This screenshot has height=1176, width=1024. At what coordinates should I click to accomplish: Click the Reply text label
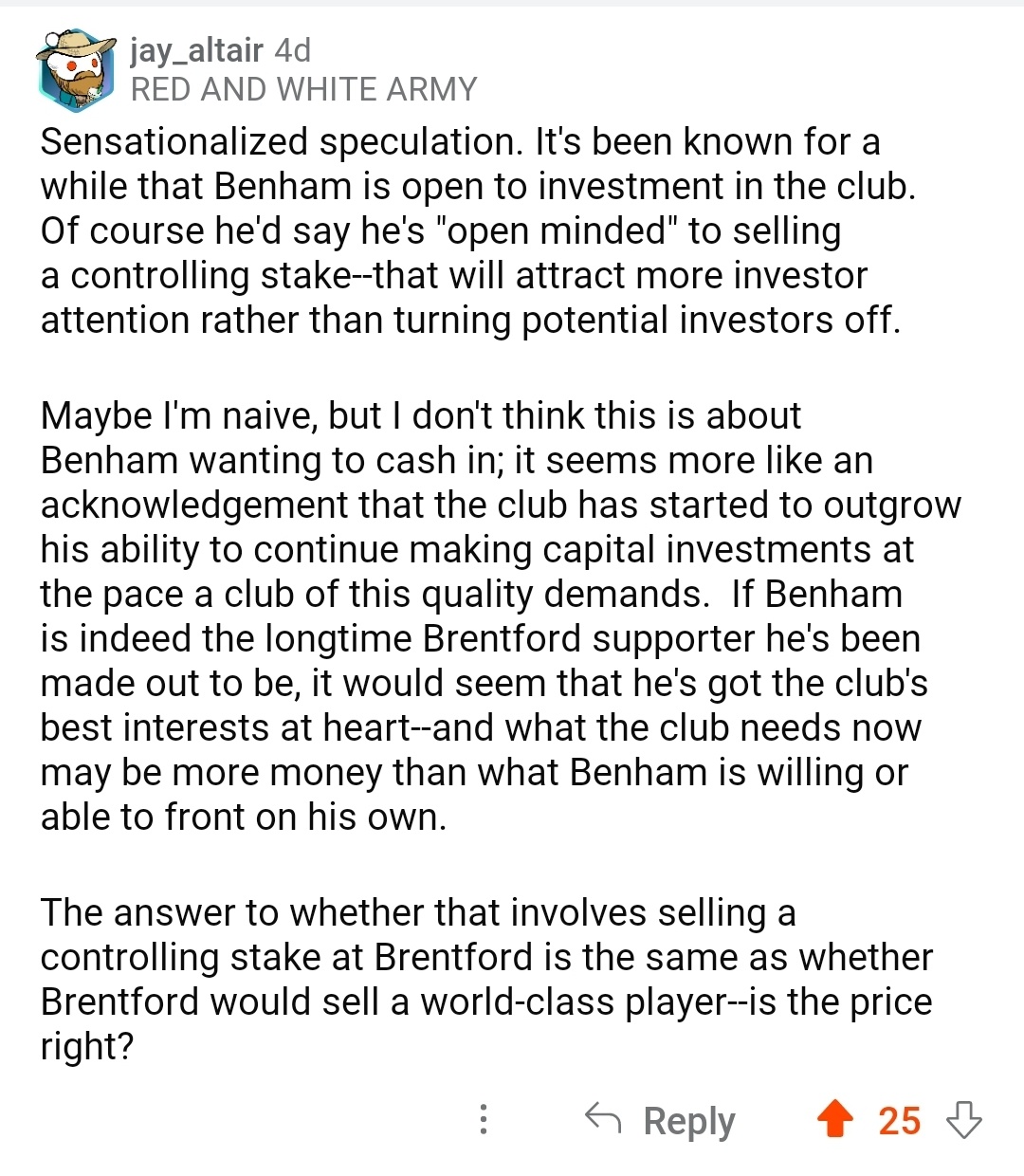(689, 1121)
